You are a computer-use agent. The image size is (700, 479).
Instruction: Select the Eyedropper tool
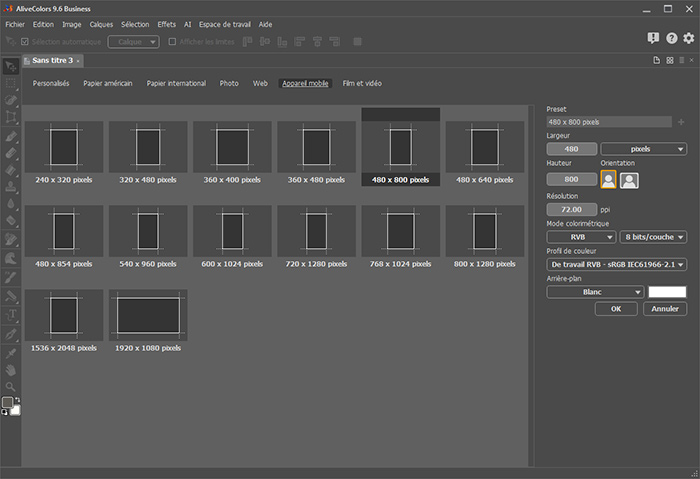10,353
